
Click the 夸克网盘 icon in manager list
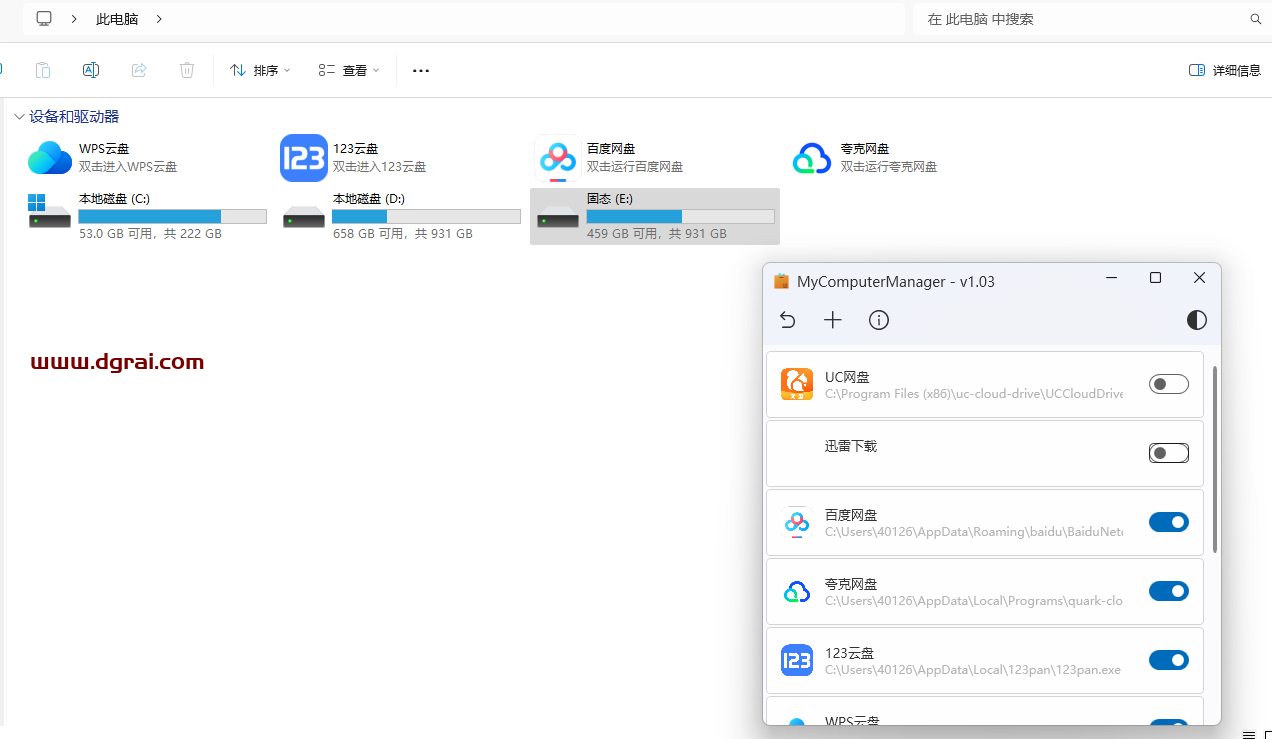797,591
